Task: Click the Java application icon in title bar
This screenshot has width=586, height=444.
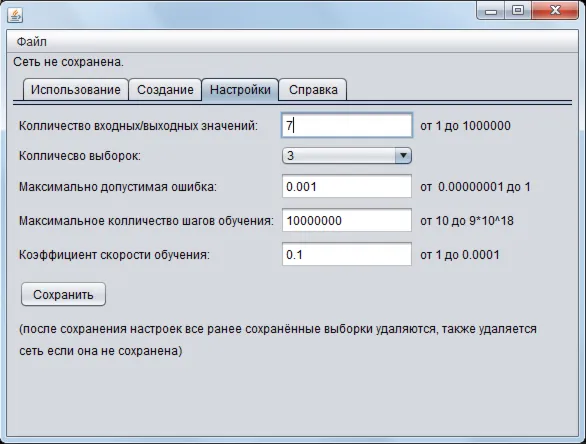Action: click(x=15, y=15)
